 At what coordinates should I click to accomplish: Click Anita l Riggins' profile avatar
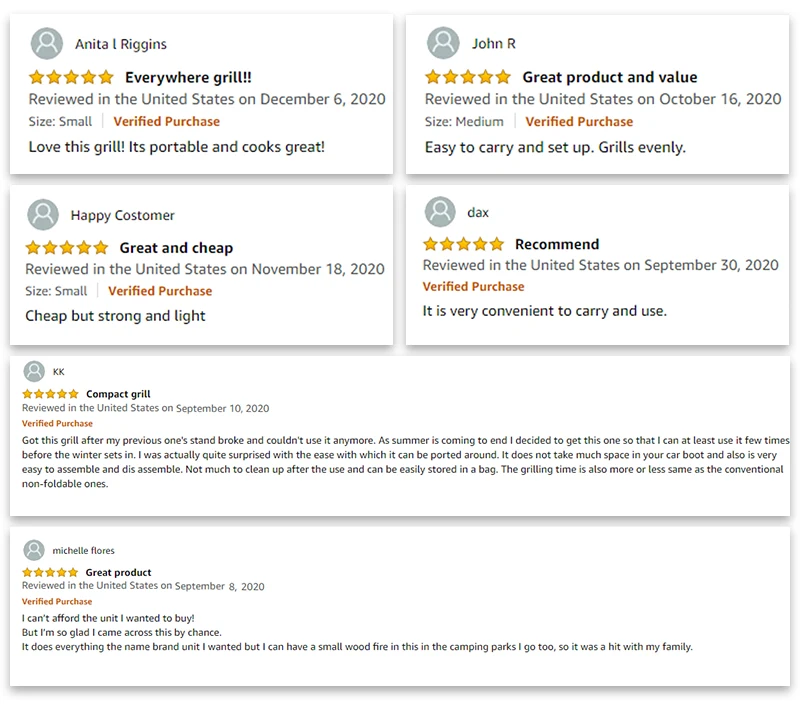[x=47, y=44]
